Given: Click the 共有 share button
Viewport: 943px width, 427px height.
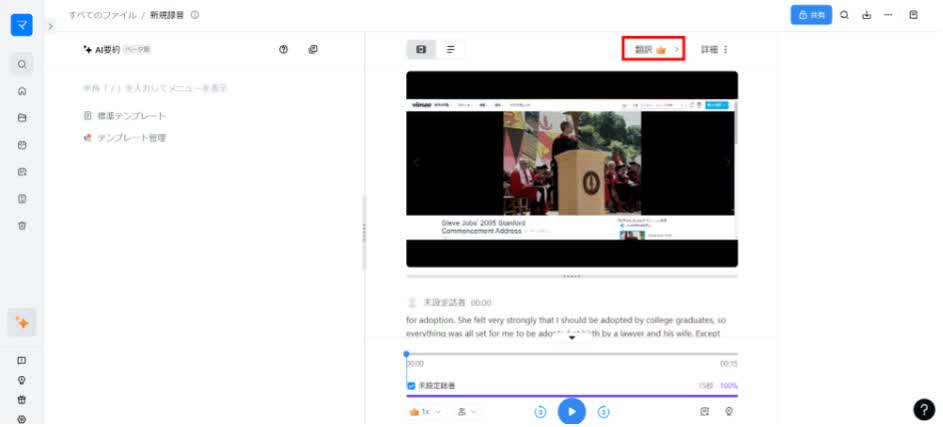Looking at the screenshot, I should point(811,15).
